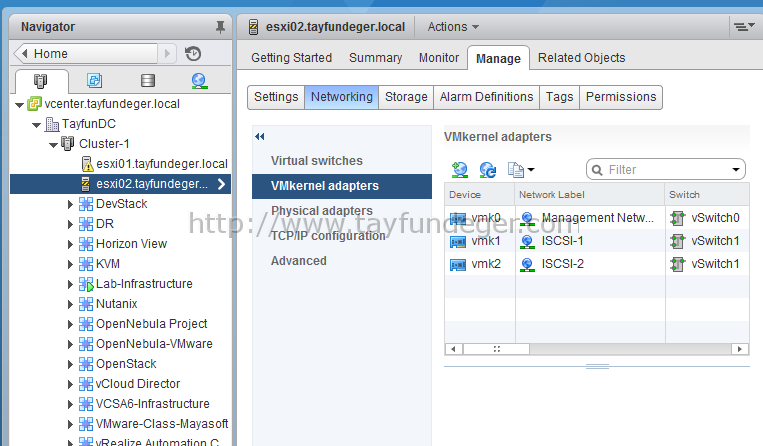This screenshot has height=446, width=763.
Task: Open copy/export icon dropdown in adapters toolbar
Action: (x=521, y=170)
